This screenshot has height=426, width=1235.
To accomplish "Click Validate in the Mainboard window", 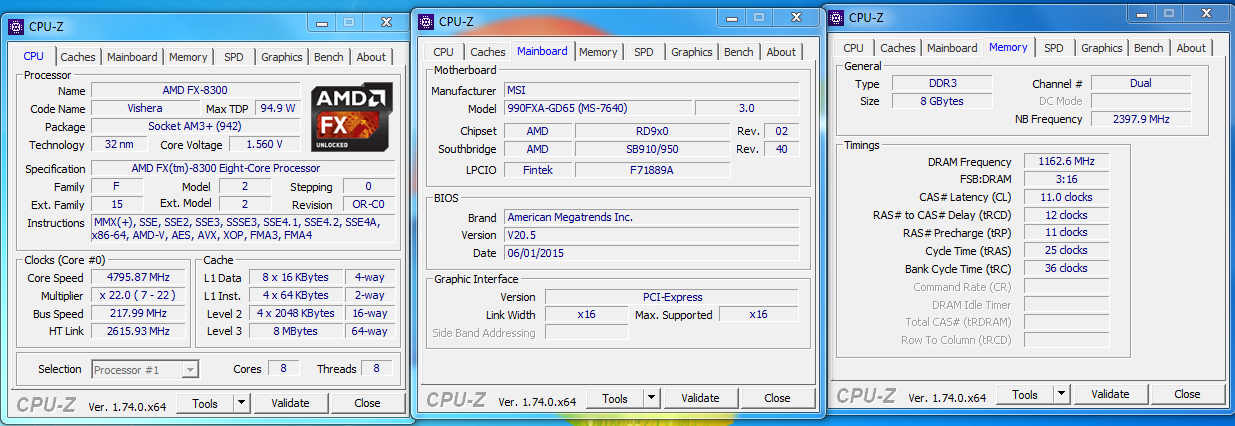I will tap(700, 398).
